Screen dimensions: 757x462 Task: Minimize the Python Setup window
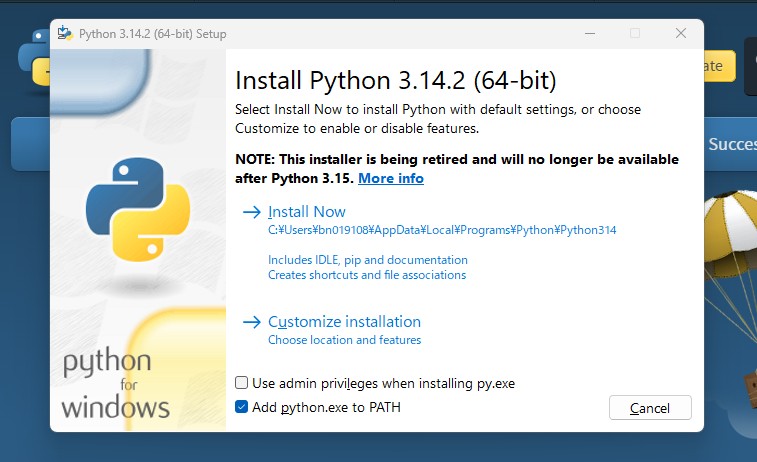coord(588,33)
